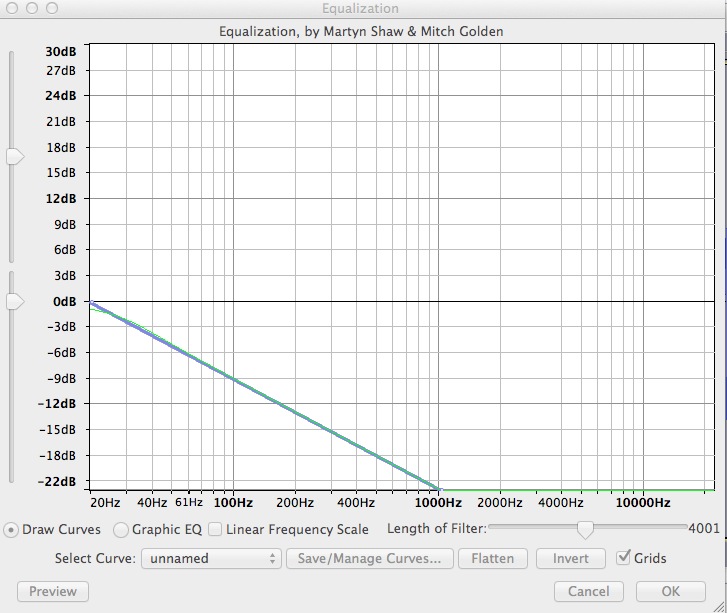
Task: Click the 12dB scale label
Action: 60,198
